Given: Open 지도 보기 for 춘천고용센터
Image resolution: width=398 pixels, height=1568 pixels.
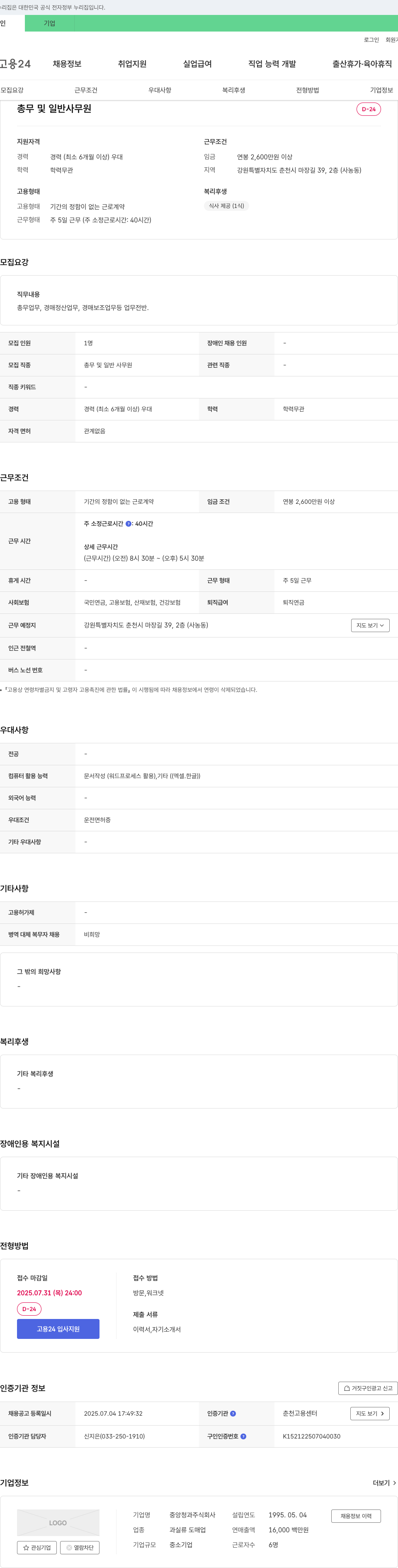Looking at the screenshot, I should click(x=369, y=1413).
